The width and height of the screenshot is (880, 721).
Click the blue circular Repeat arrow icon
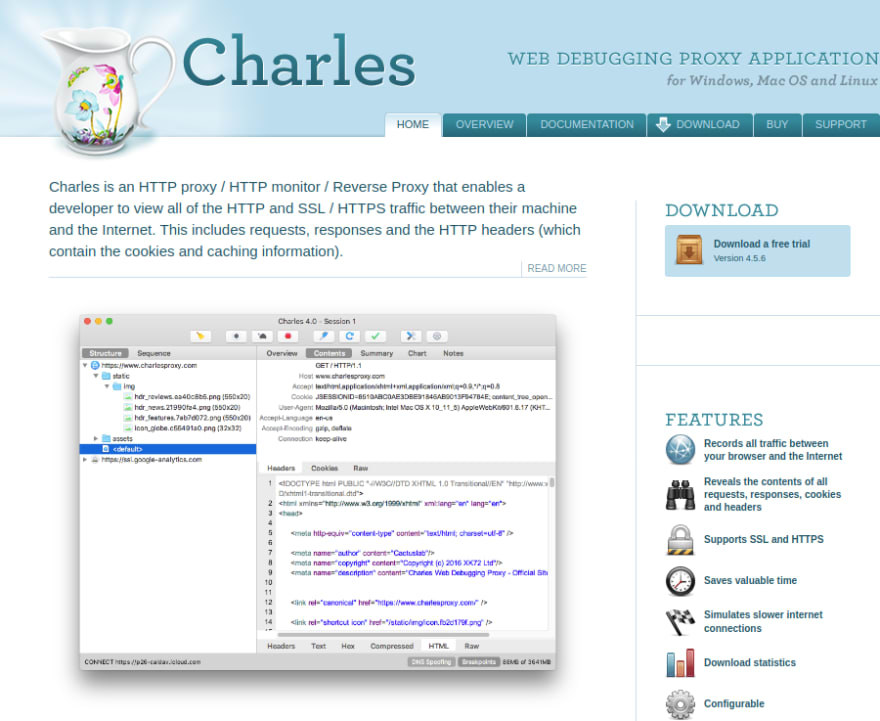pos(350,336)
